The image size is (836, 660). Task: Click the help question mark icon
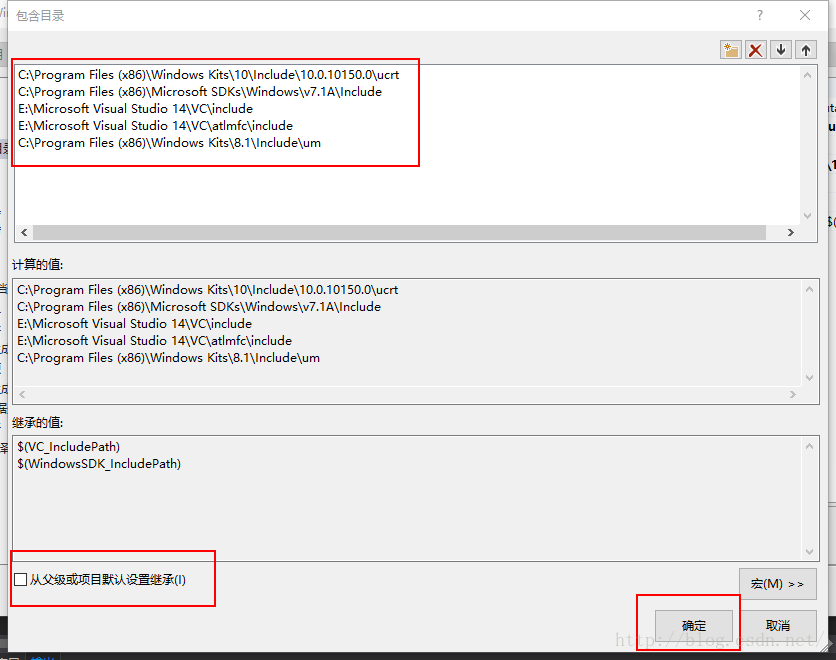coord(760,15)
